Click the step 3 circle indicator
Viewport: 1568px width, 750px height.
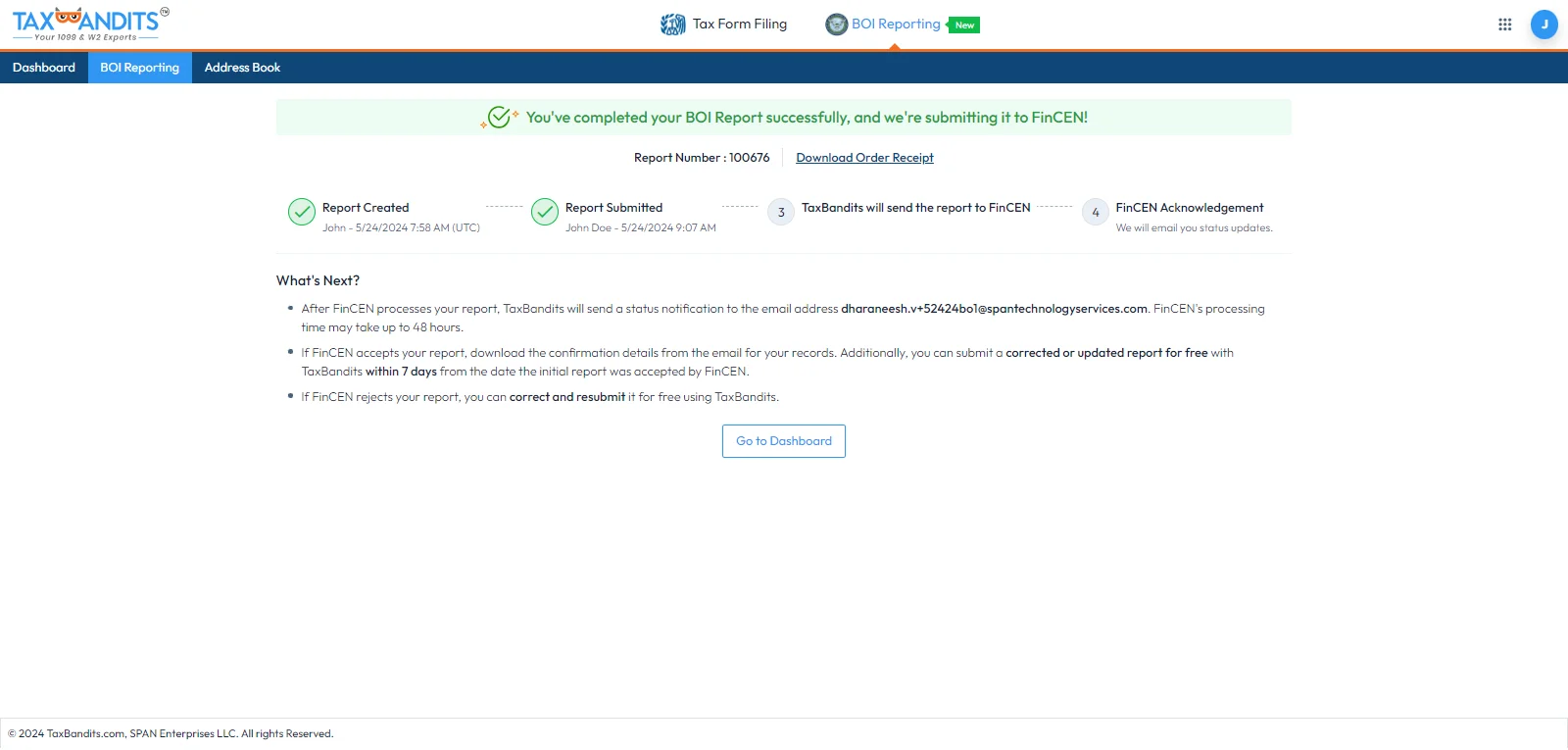pyautogui.click(x=781, y=212)
